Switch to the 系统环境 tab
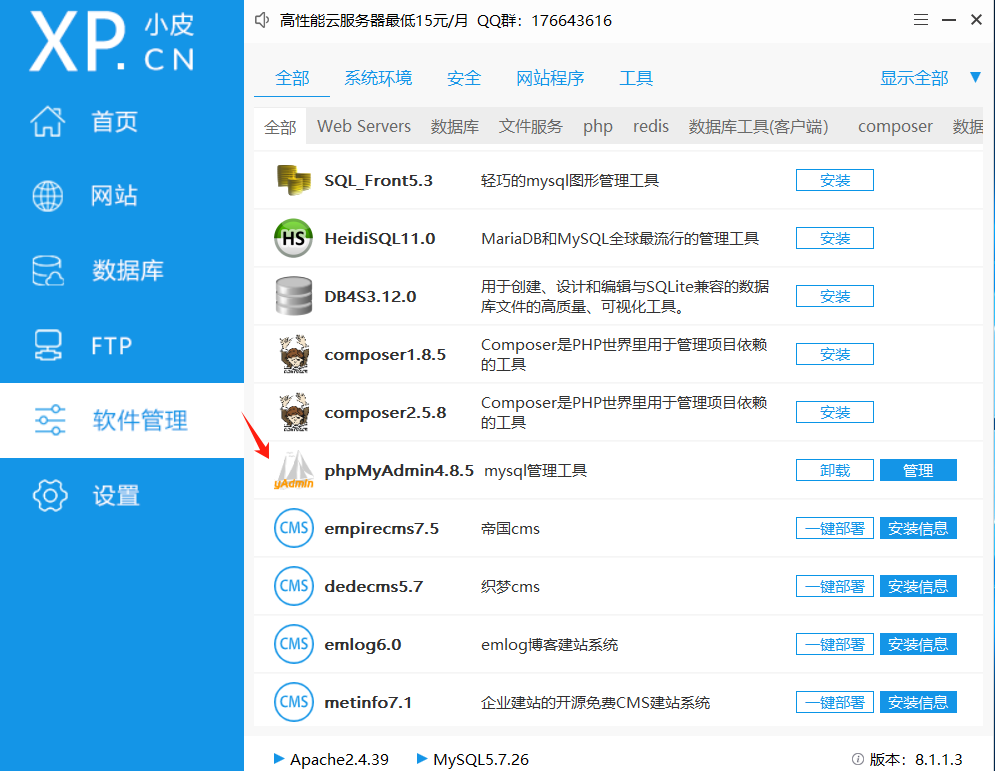995x771 pixels. pos(378,78)
